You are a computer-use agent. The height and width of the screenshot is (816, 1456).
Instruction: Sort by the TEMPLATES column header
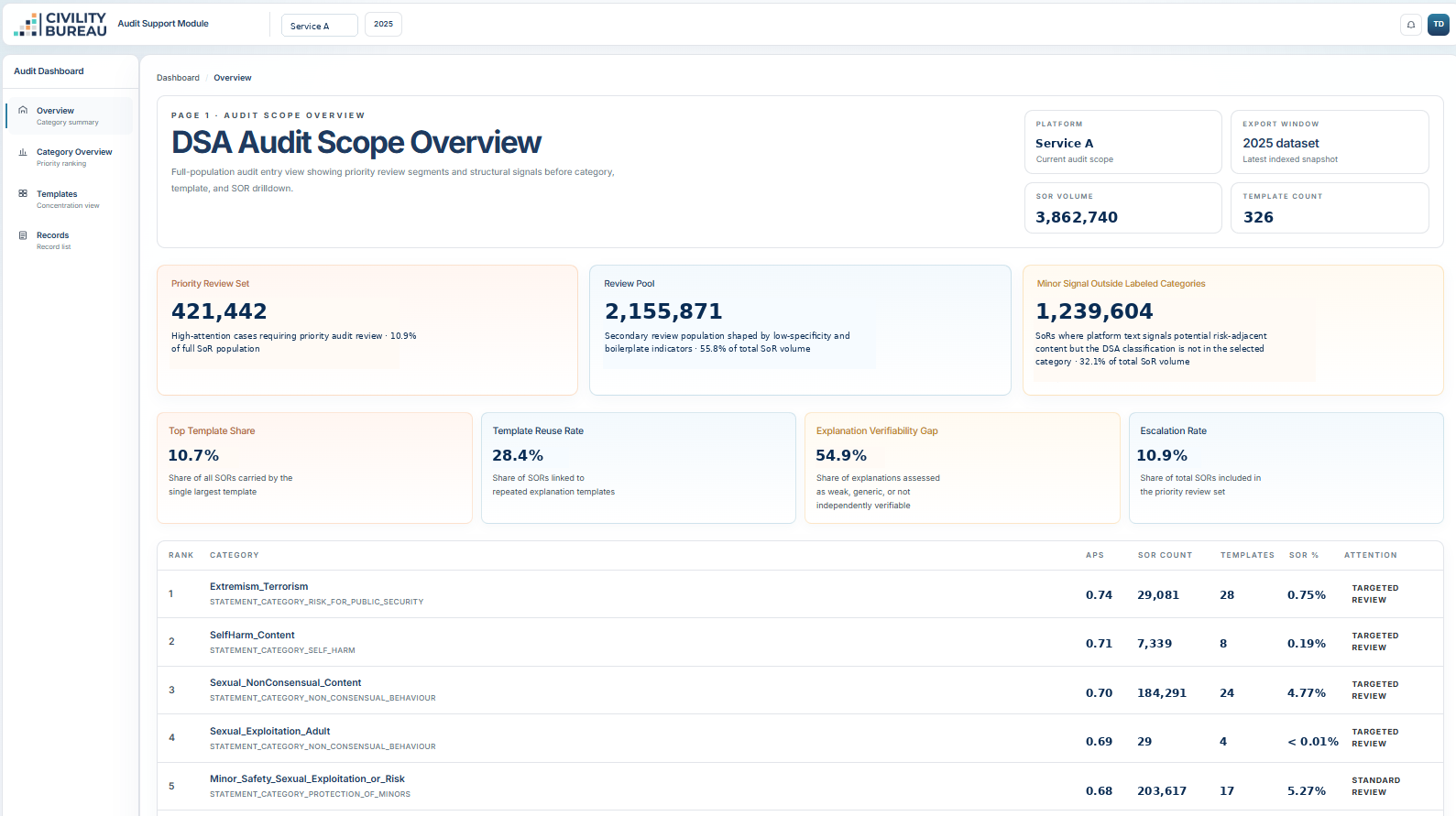click(x=1247, y=555)
